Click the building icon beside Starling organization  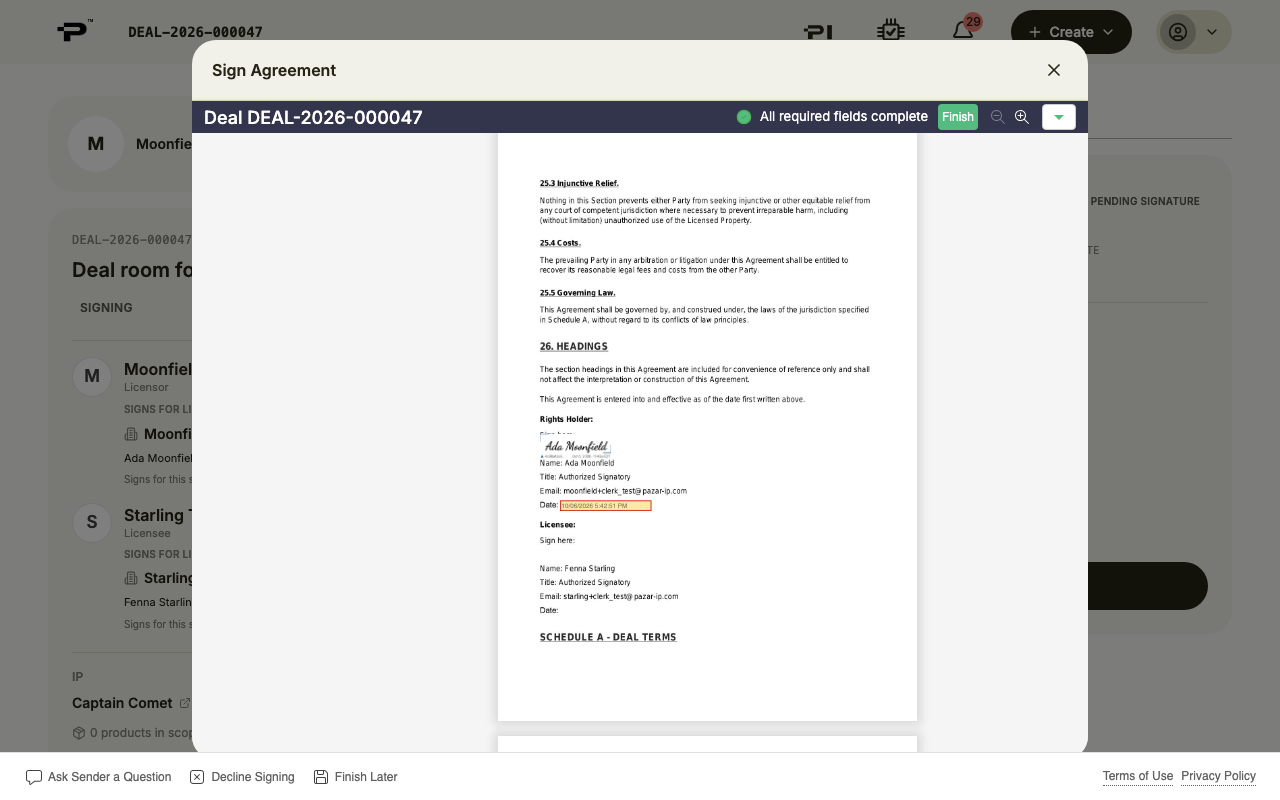(x=131, y=578)
